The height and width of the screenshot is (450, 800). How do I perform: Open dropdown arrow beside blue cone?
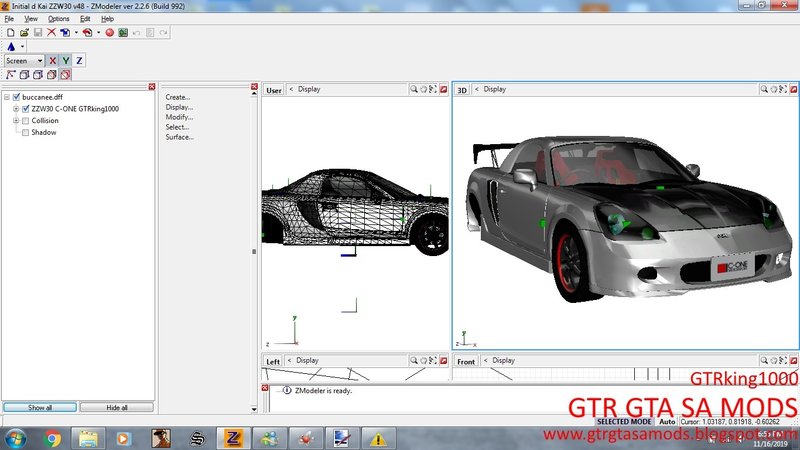[22, 46]
